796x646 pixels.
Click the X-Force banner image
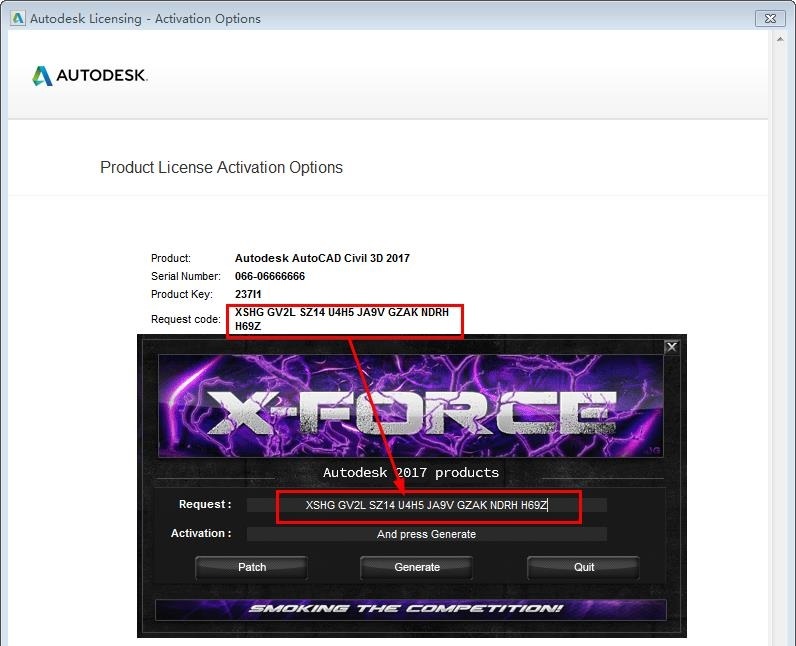[x=411, y=406]
